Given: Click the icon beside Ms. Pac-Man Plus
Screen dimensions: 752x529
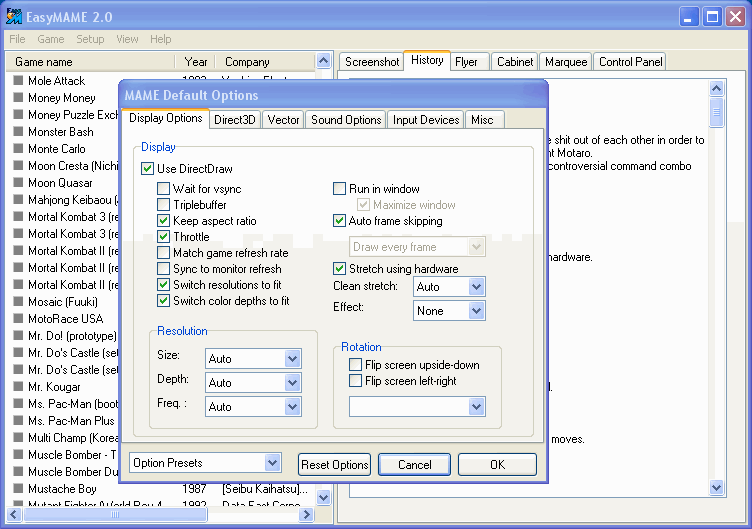Looking at the screenshot, I should (x=18, y=421).
